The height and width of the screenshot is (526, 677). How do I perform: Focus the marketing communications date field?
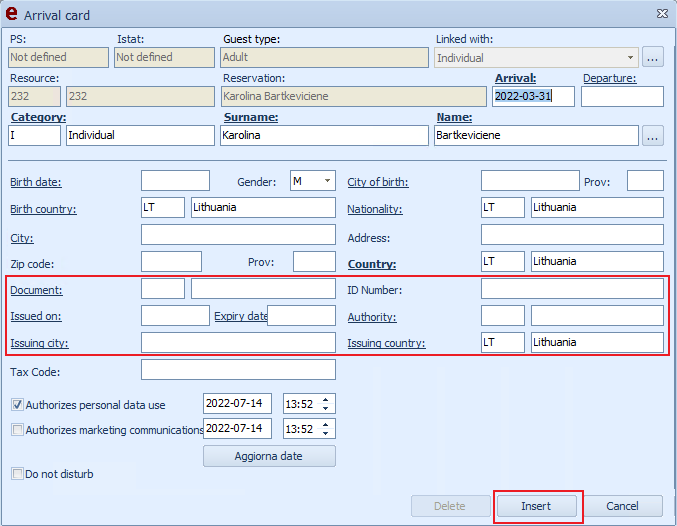pos(237,428)
